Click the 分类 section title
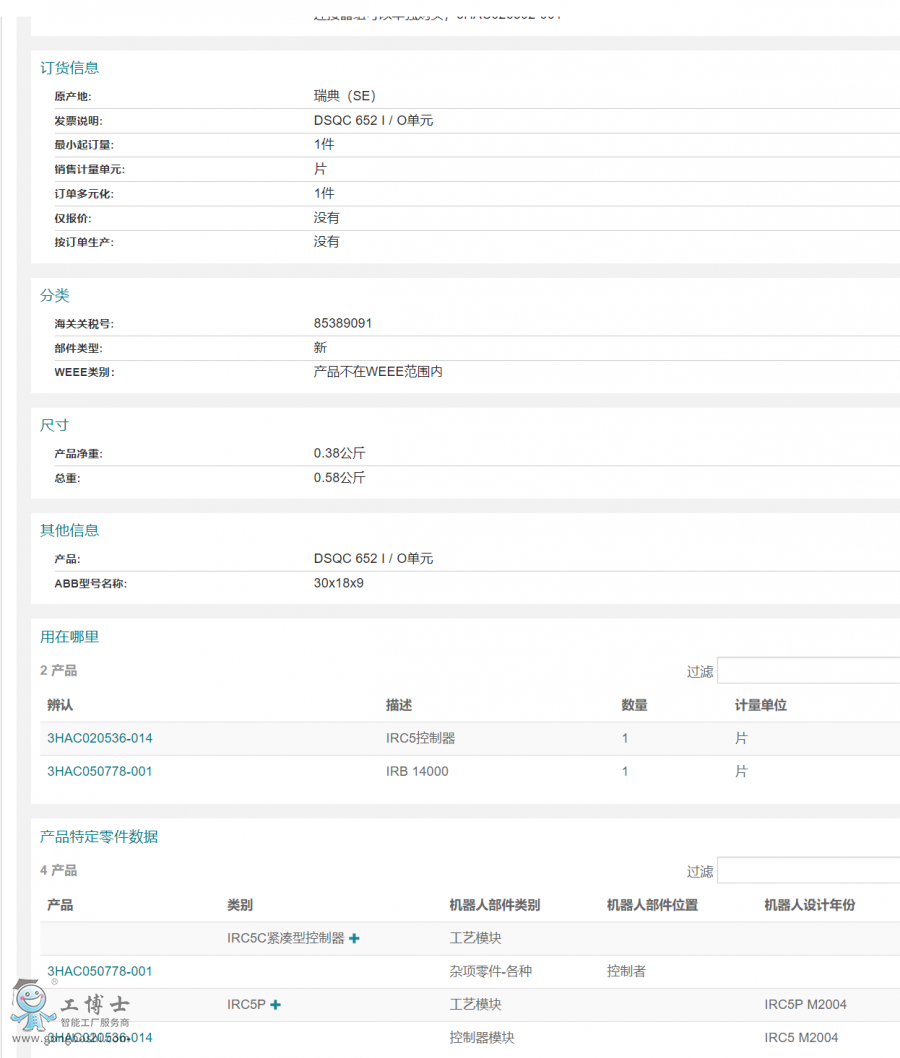900x1058 pixels. (x=56, y=295)
